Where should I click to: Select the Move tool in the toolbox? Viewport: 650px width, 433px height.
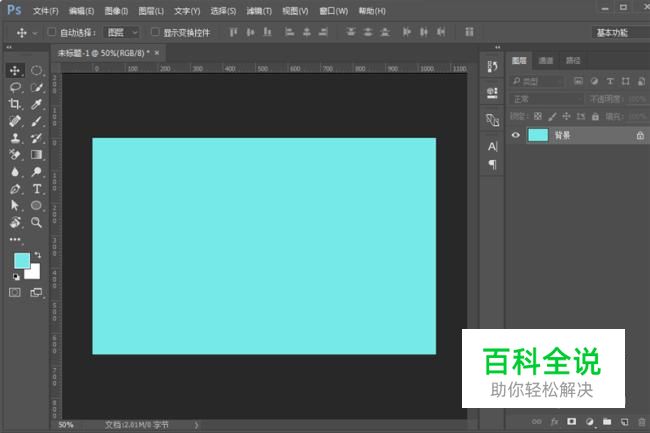click(x=15, y=71)
